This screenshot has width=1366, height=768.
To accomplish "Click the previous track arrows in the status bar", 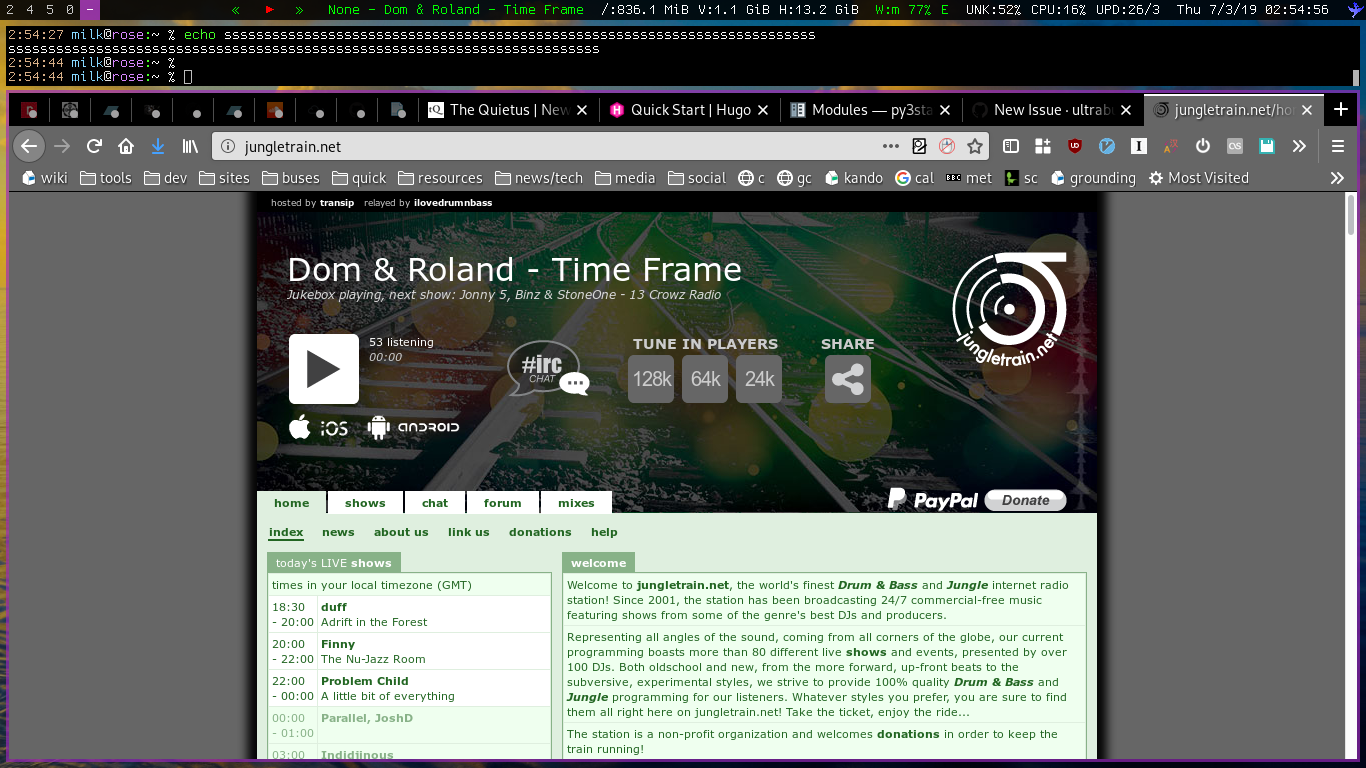I will [236, 10].
